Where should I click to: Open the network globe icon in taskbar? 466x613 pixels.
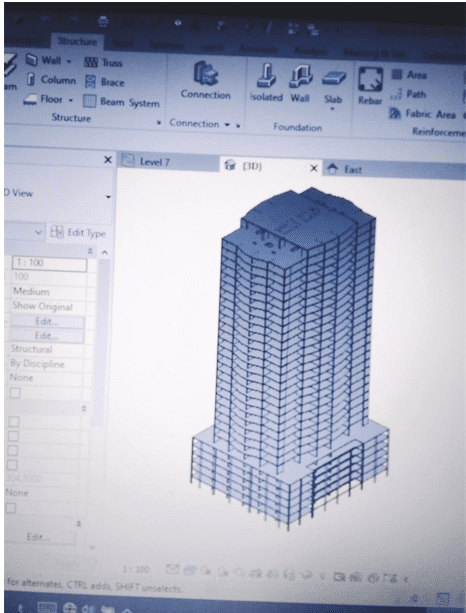[70, 608]
